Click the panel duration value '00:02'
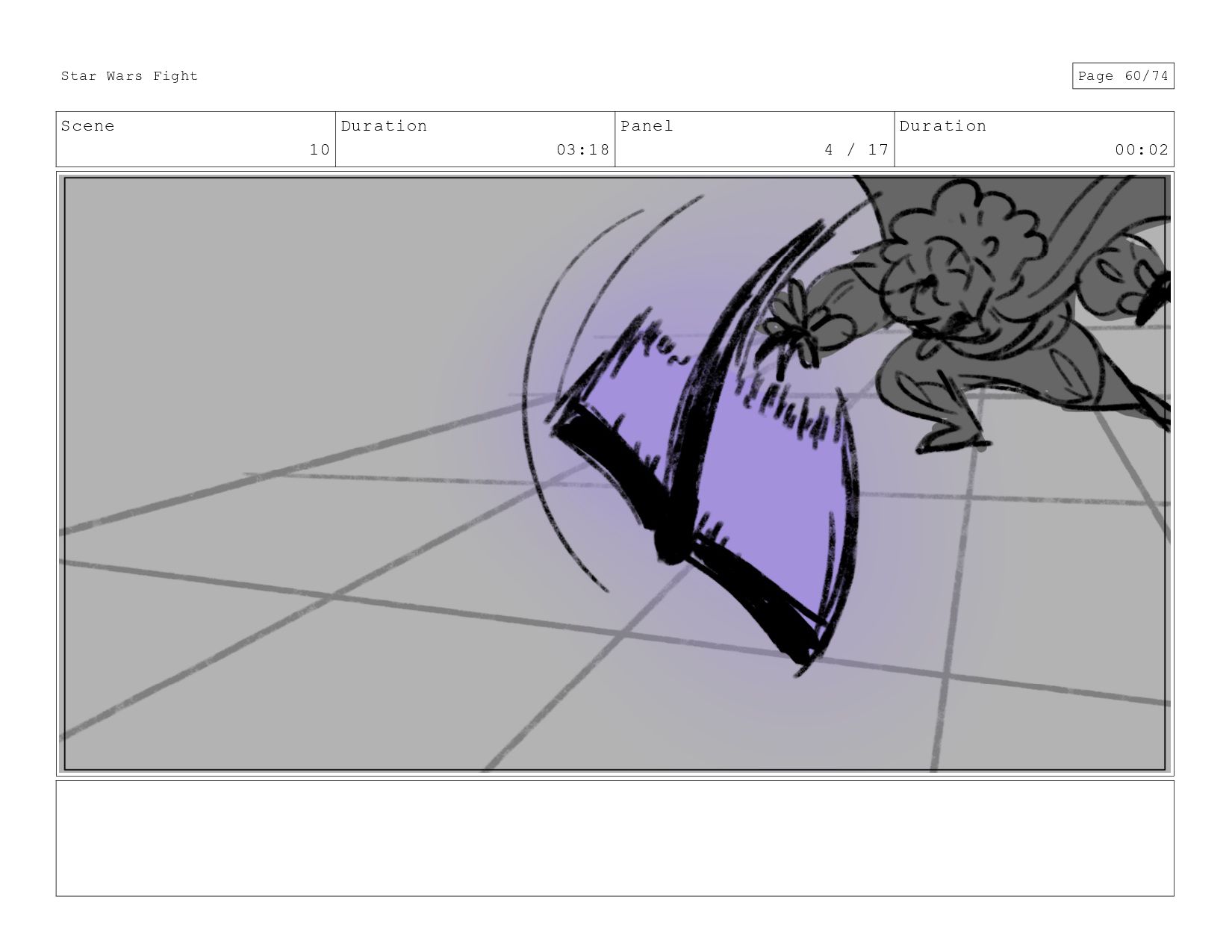This screenshot has height=952, width=1232. coord(1142,150)
